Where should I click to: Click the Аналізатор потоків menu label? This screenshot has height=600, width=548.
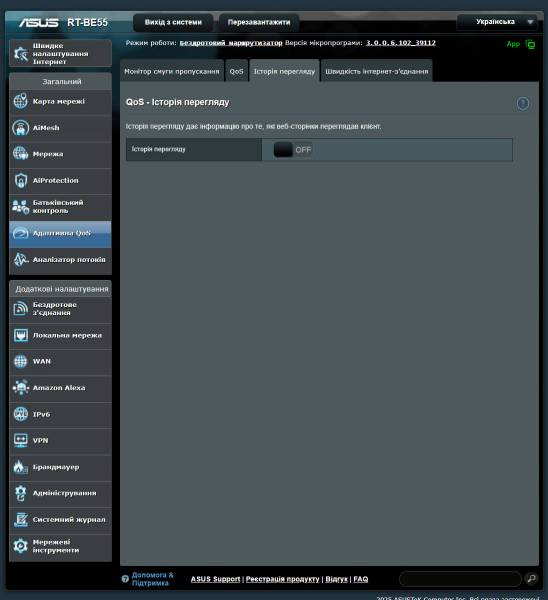[69, 259]
